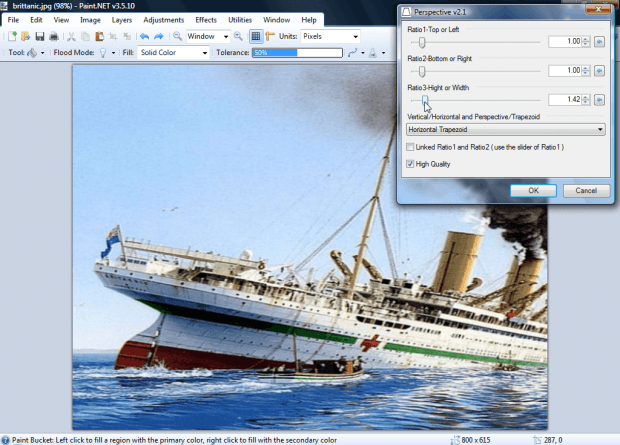Click the Ratio2 value field
The image size is (620, 445).
pos(565,70)
